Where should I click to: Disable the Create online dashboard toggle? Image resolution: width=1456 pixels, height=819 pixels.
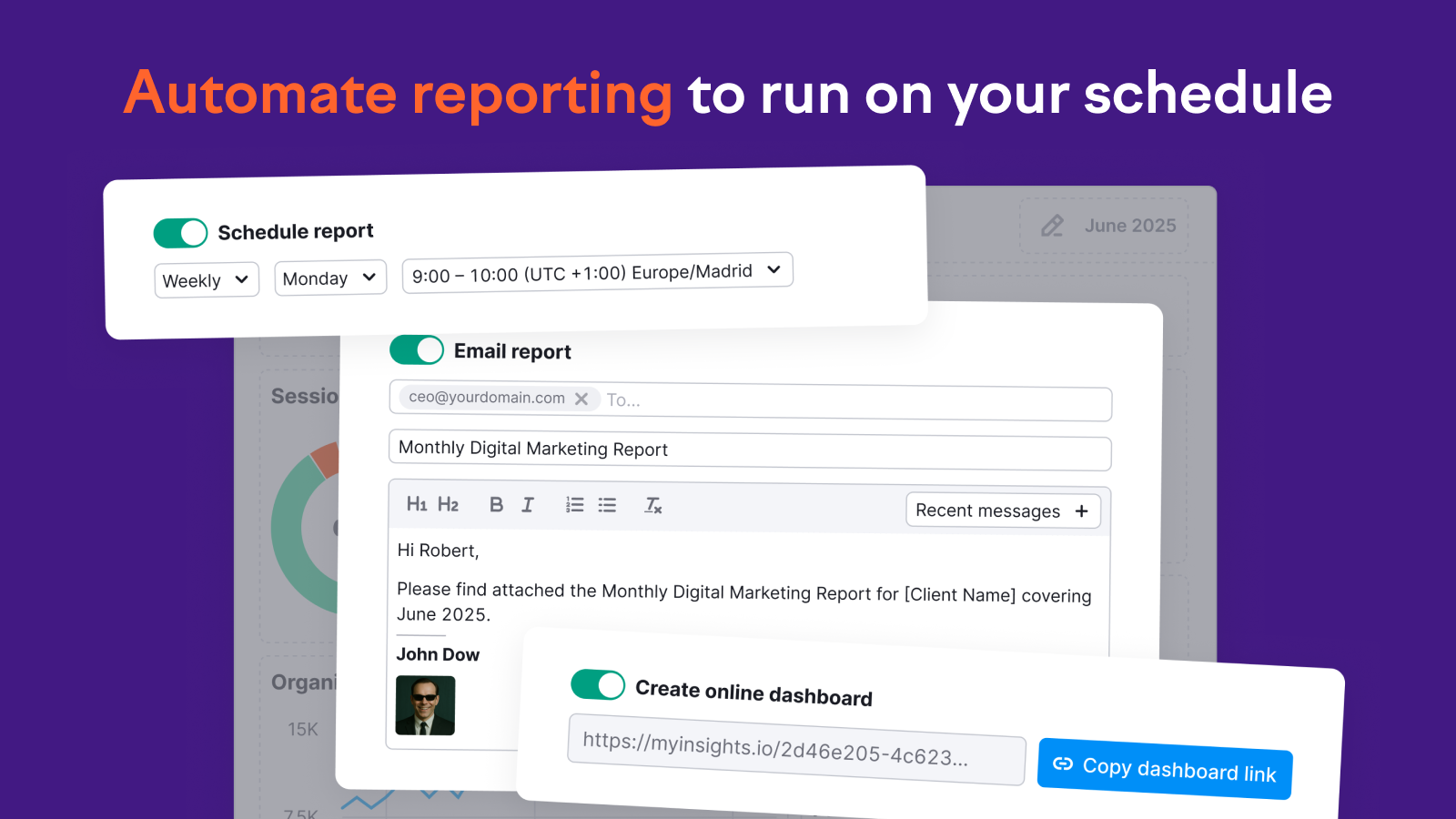tap(597, 685)
